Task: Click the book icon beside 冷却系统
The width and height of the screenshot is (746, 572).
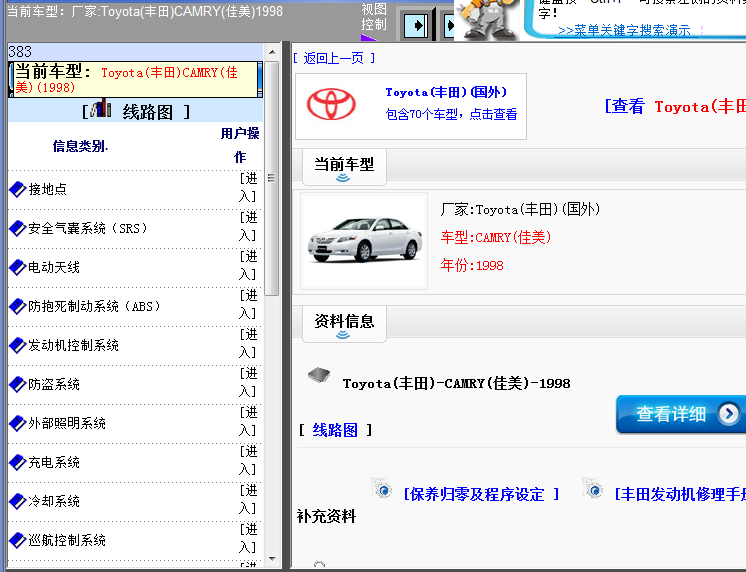Action: point(18,502)
